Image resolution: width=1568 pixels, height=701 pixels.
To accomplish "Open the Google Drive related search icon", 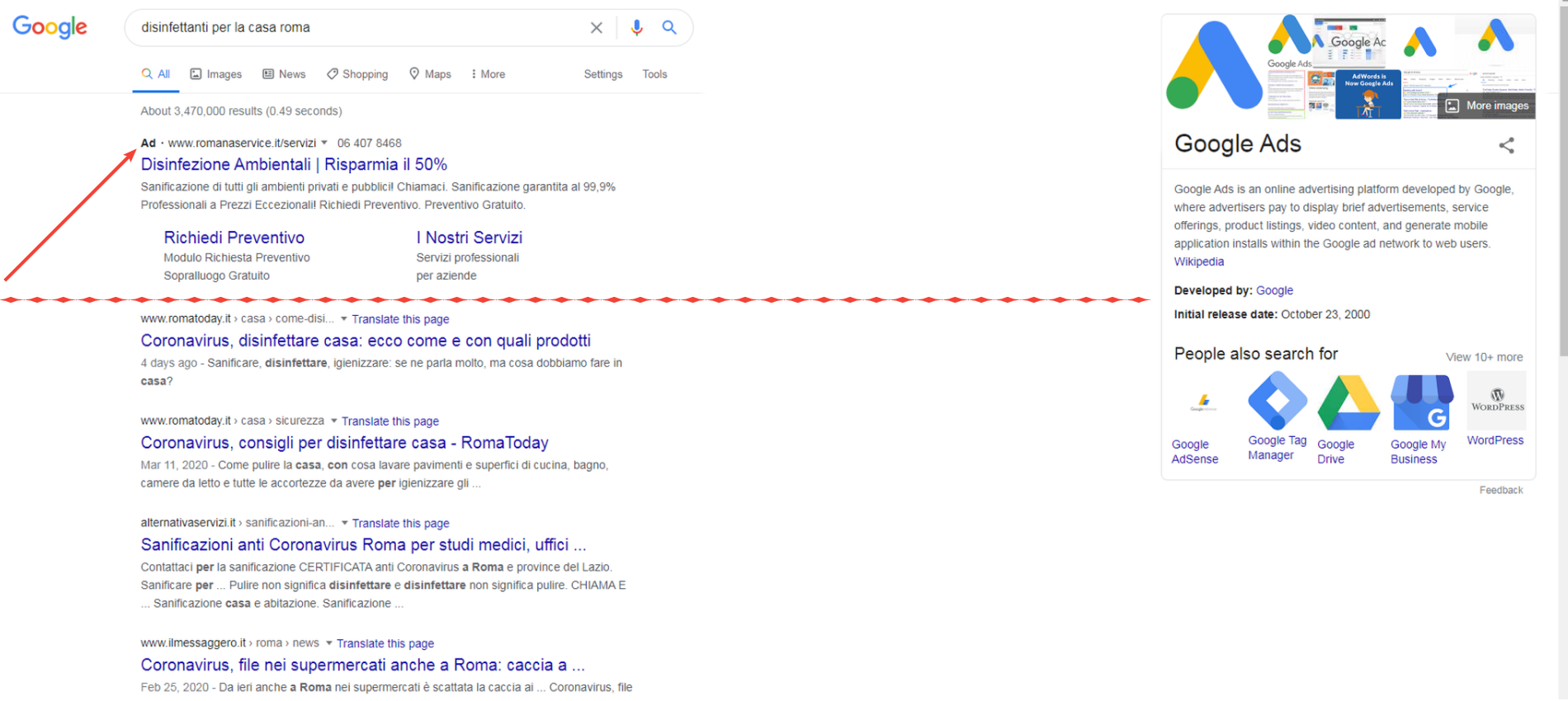I will (x=1348, y=402).
